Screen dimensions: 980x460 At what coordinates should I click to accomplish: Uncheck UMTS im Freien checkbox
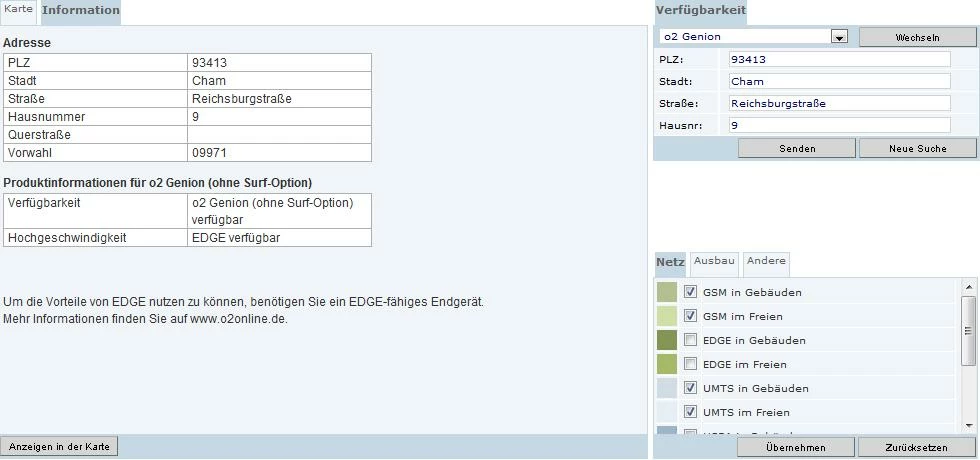[x=691, y=412]
